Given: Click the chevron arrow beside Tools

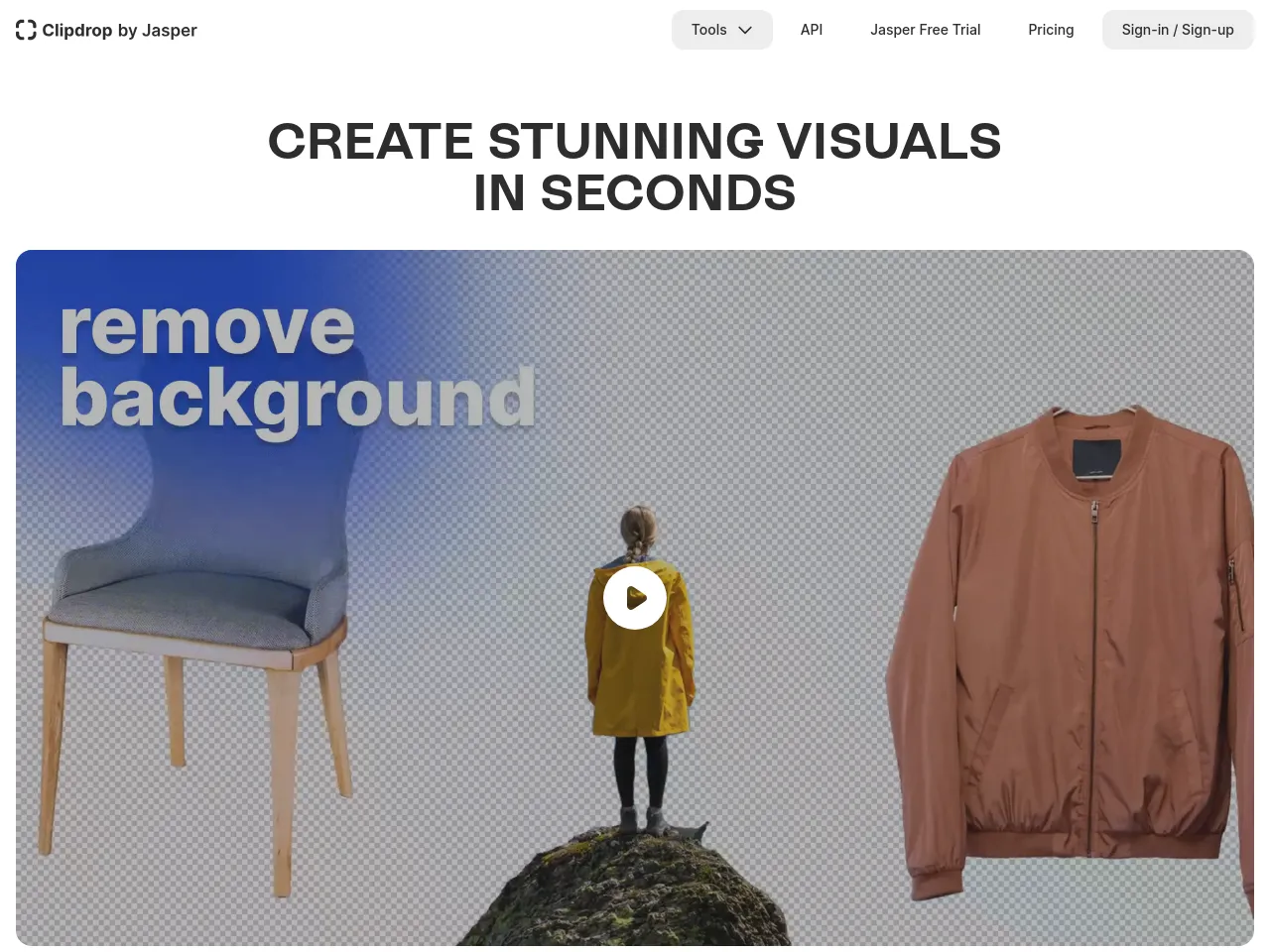Looking at the screenshot, I should click(745, 30).
